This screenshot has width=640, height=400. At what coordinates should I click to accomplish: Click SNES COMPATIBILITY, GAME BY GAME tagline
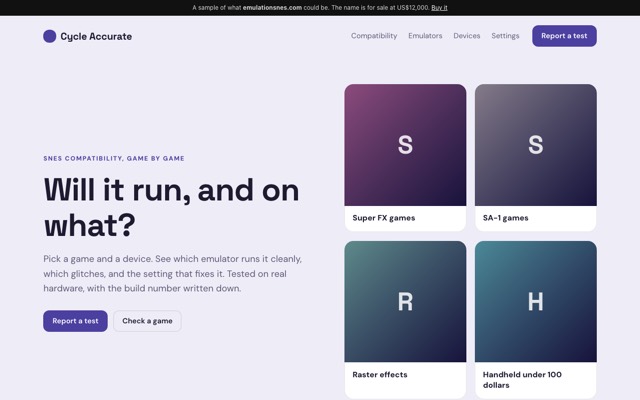pyautogui.click(x=114, y=158)
